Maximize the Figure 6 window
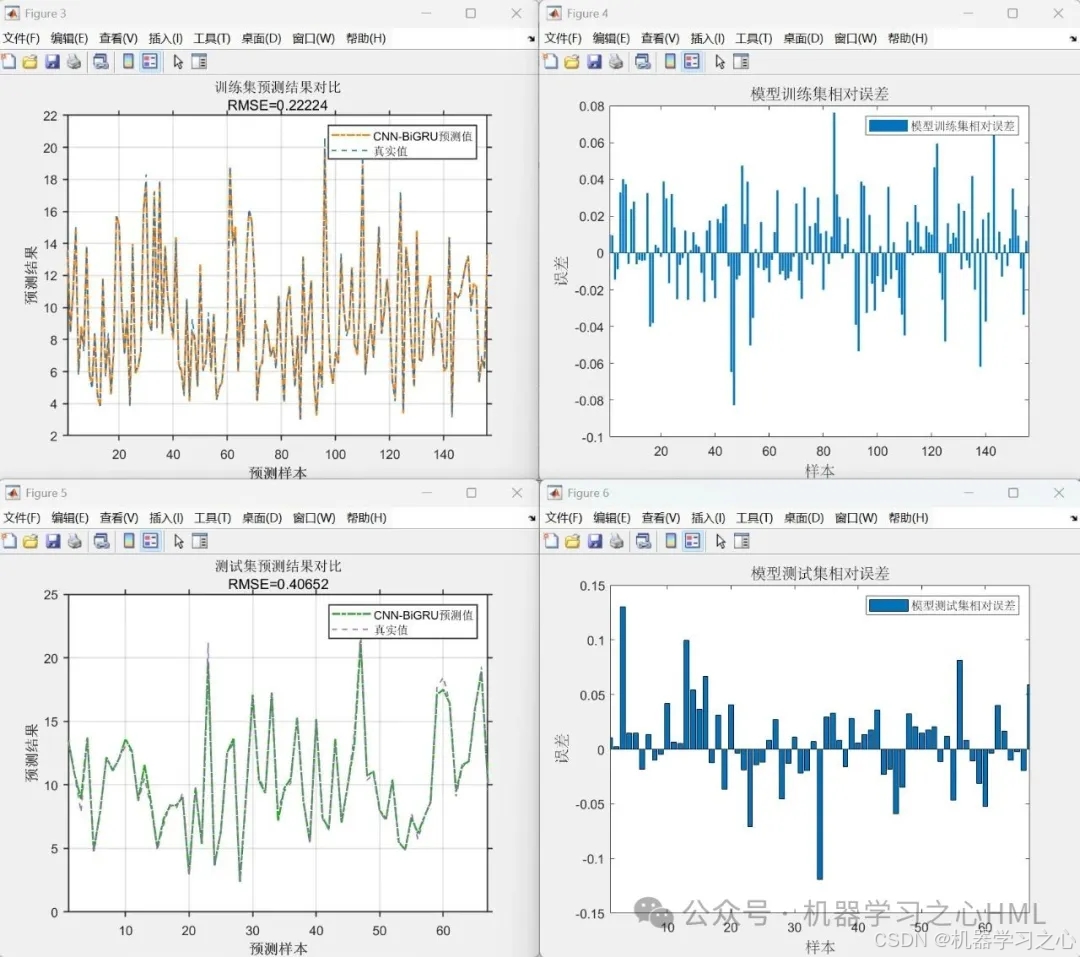This screenshot has height=957, width=1080. pos(1013,493)
